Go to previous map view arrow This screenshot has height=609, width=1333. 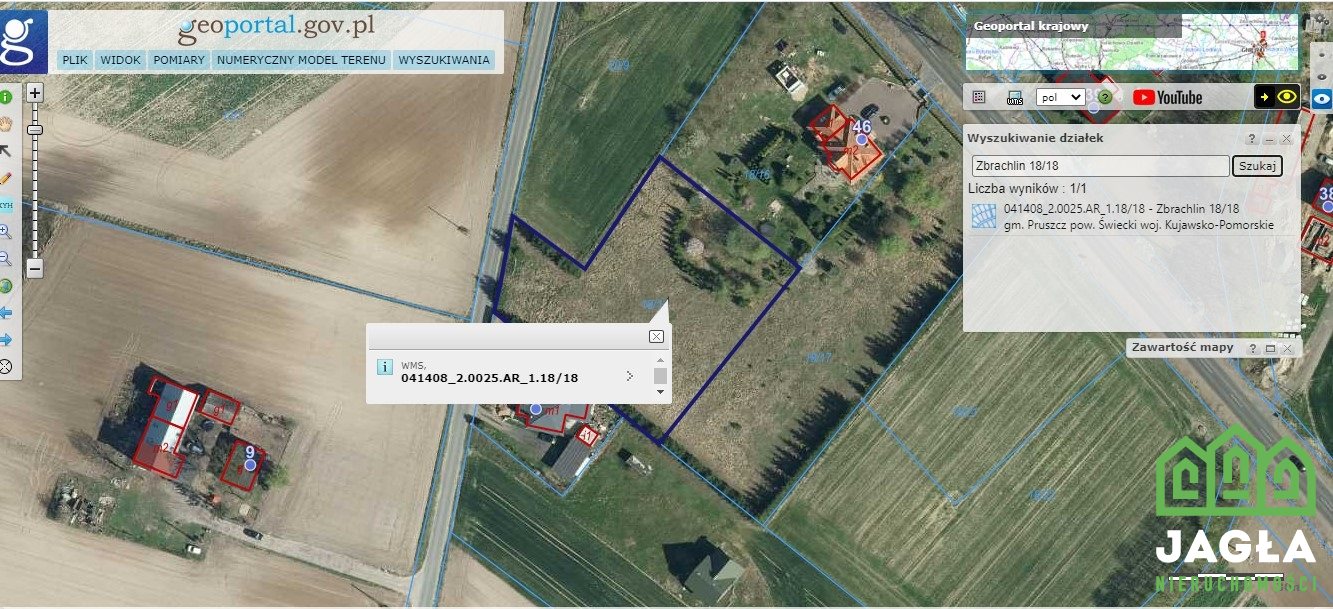tap(5, 313)
